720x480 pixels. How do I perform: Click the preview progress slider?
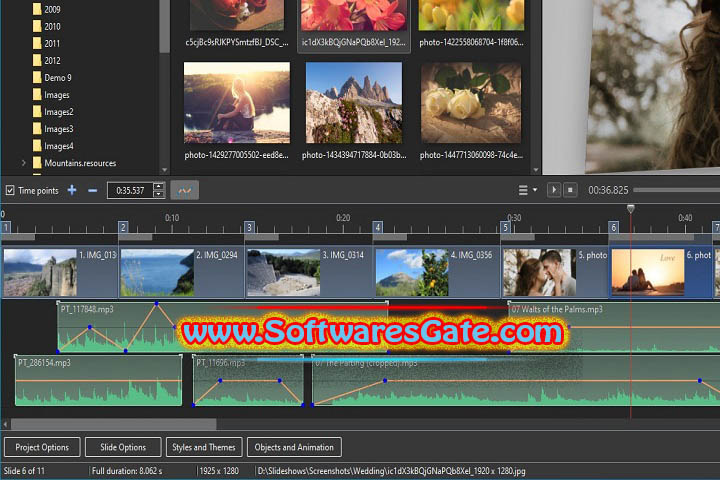point(676,190)
